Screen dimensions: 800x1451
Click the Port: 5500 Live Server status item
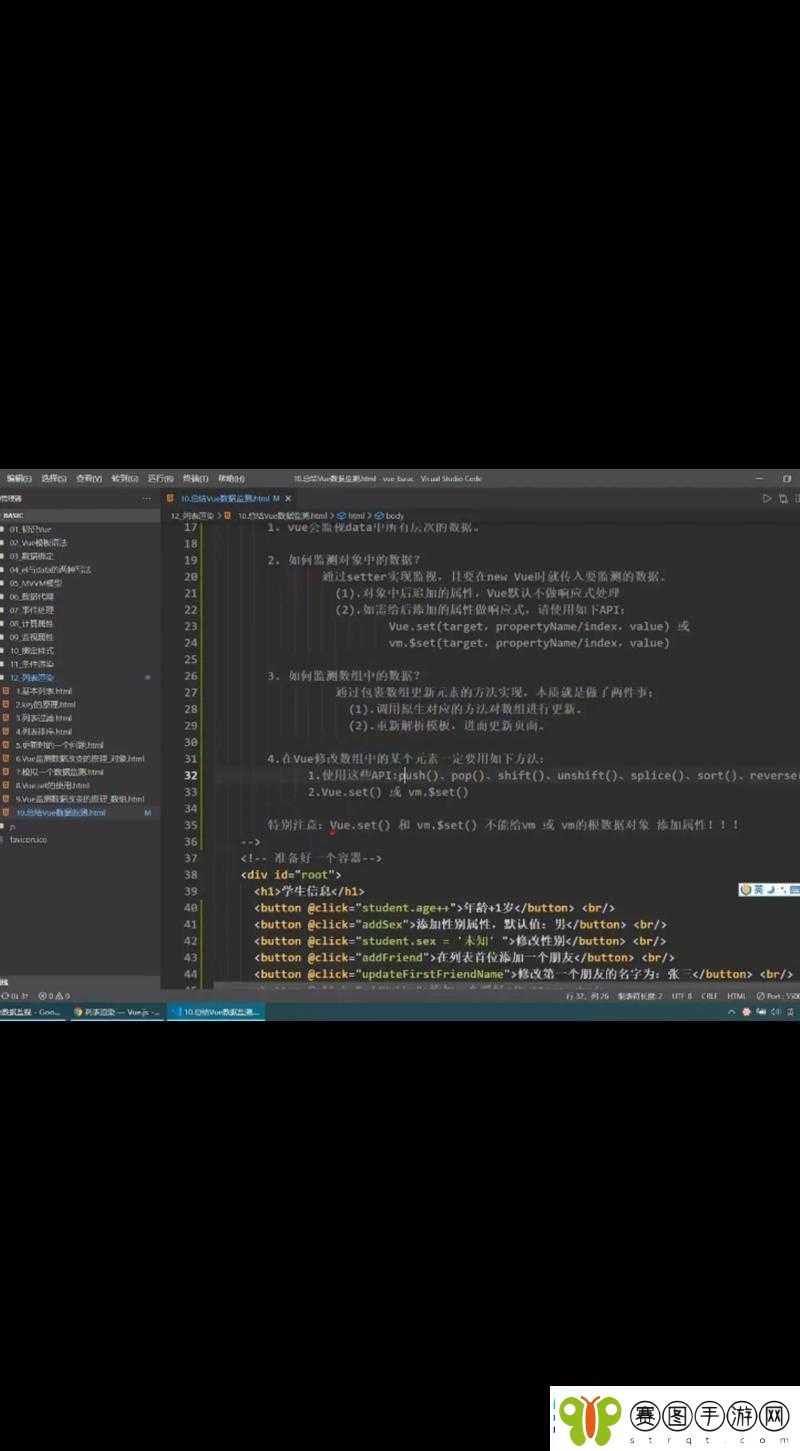point(778,996)
